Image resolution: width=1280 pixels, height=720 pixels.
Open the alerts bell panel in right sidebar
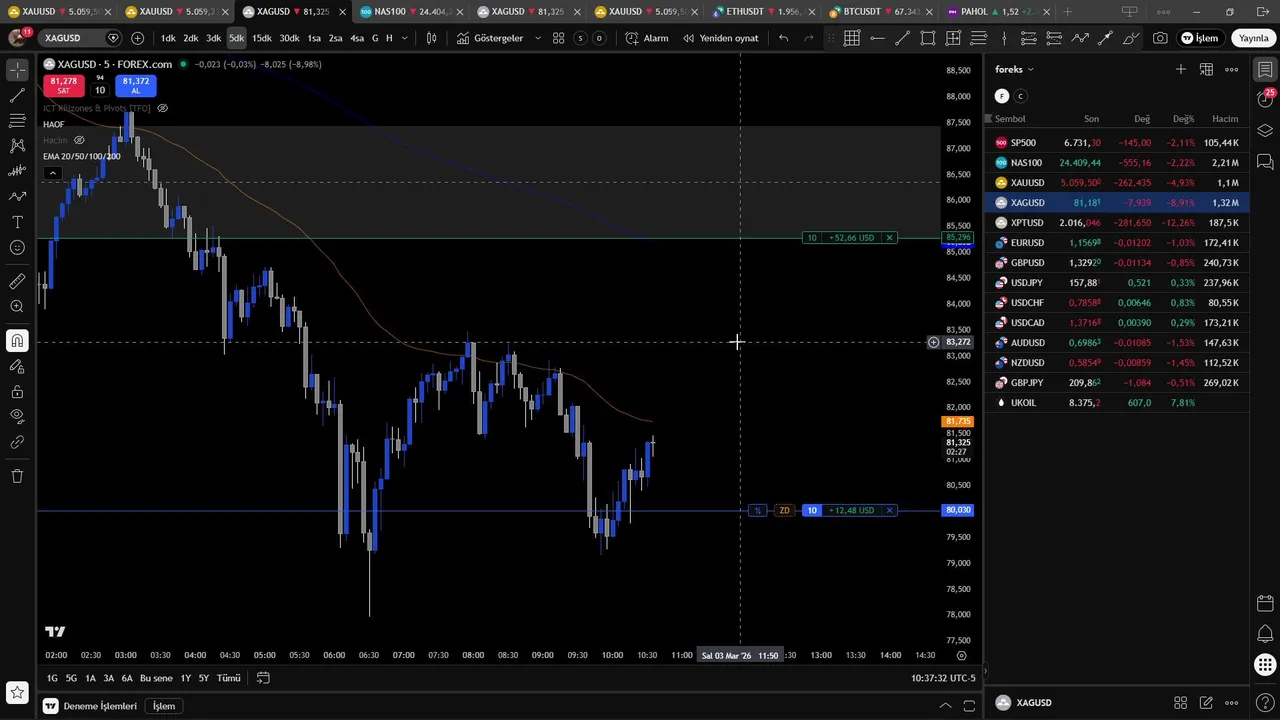(x=1265, y=634)
